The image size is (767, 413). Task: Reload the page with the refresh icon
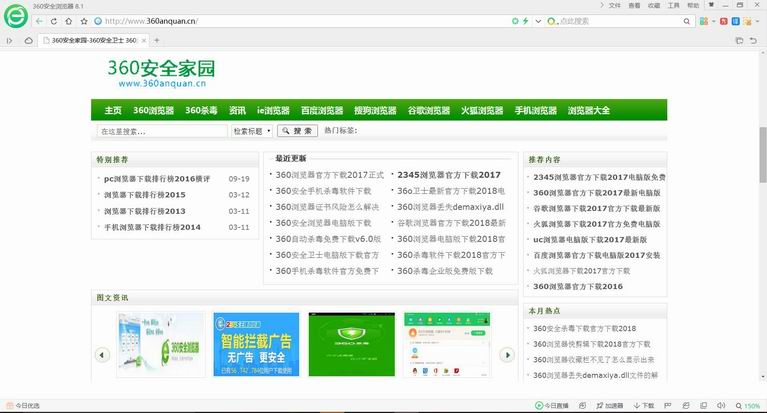54,21
